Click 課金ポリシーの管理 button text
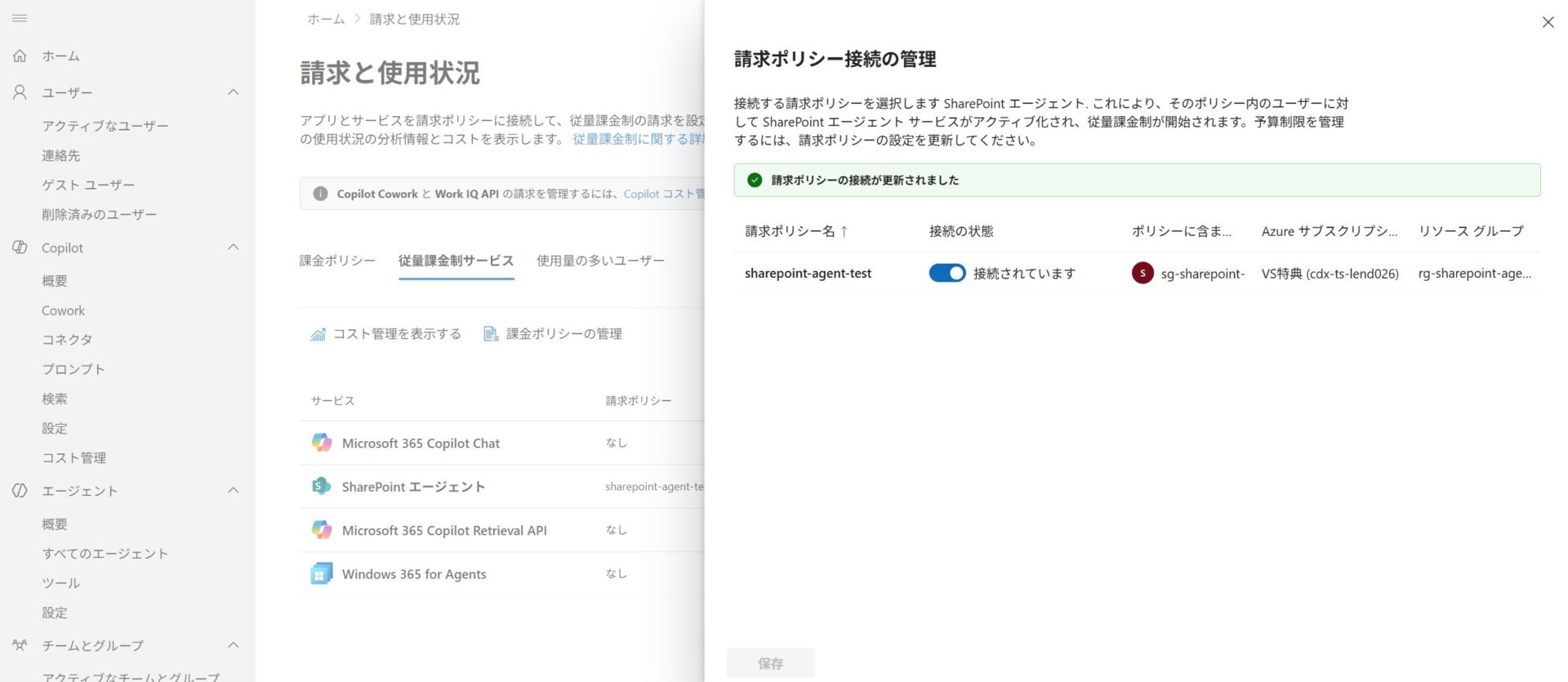Viewport: 1568px width, 682px height. 564,334
